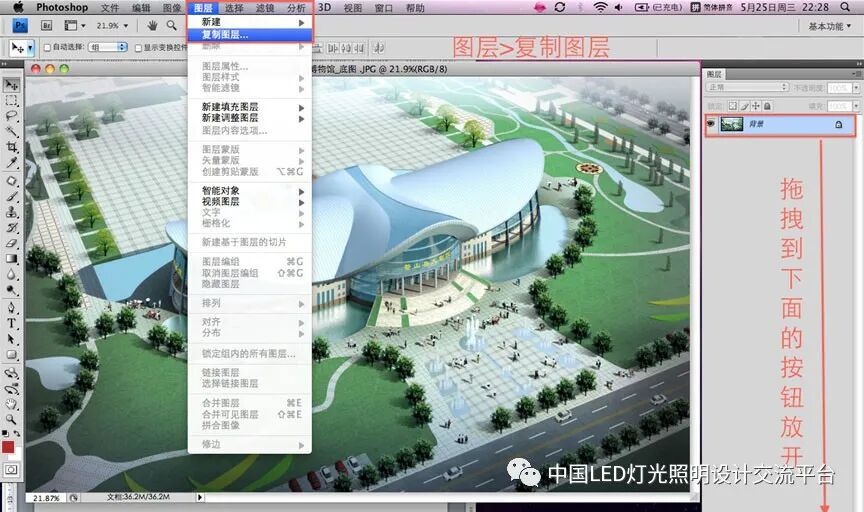The width and height of the screenshot is (864, 512).
Task: Select the History Brush tool
Action: (12, 228)
